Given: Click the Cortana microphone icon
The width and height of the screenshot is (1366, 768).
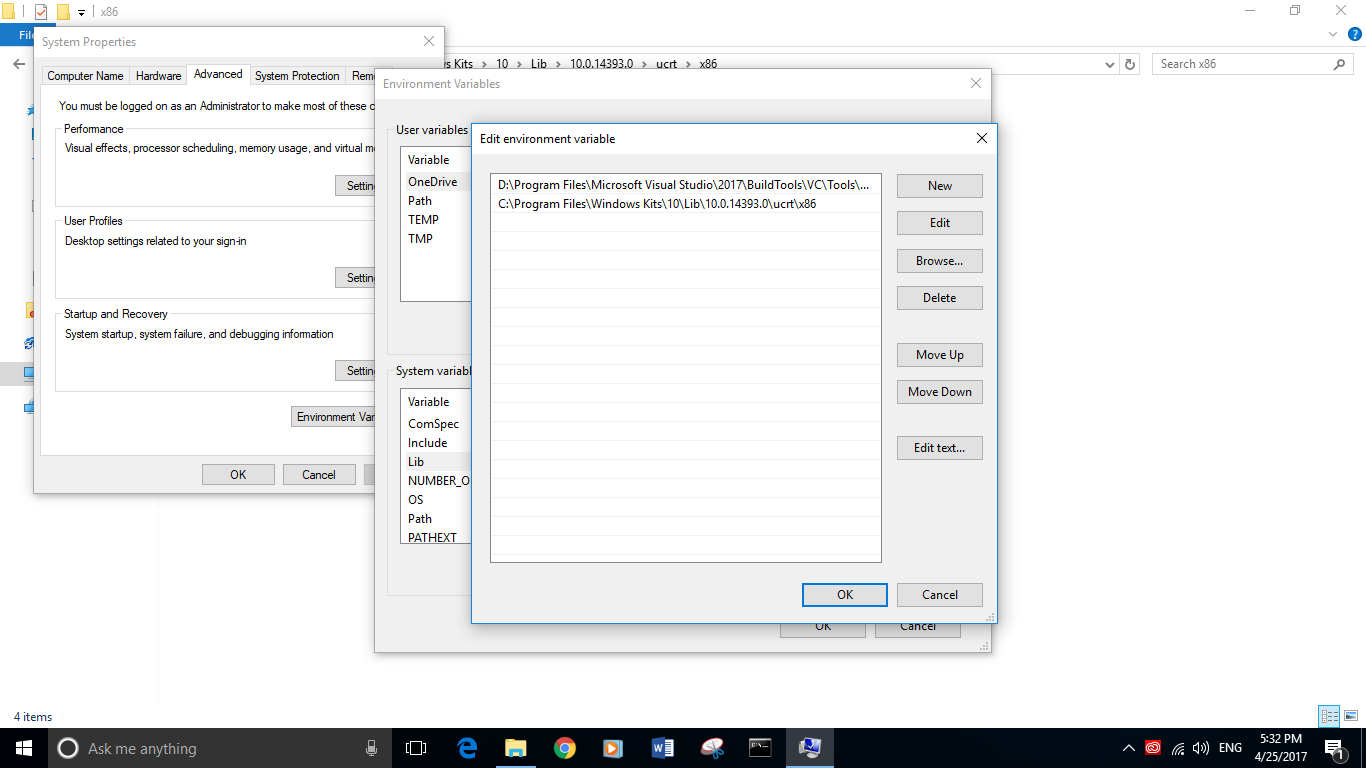Looking at the screenshot, I should [x=371, y=748].
